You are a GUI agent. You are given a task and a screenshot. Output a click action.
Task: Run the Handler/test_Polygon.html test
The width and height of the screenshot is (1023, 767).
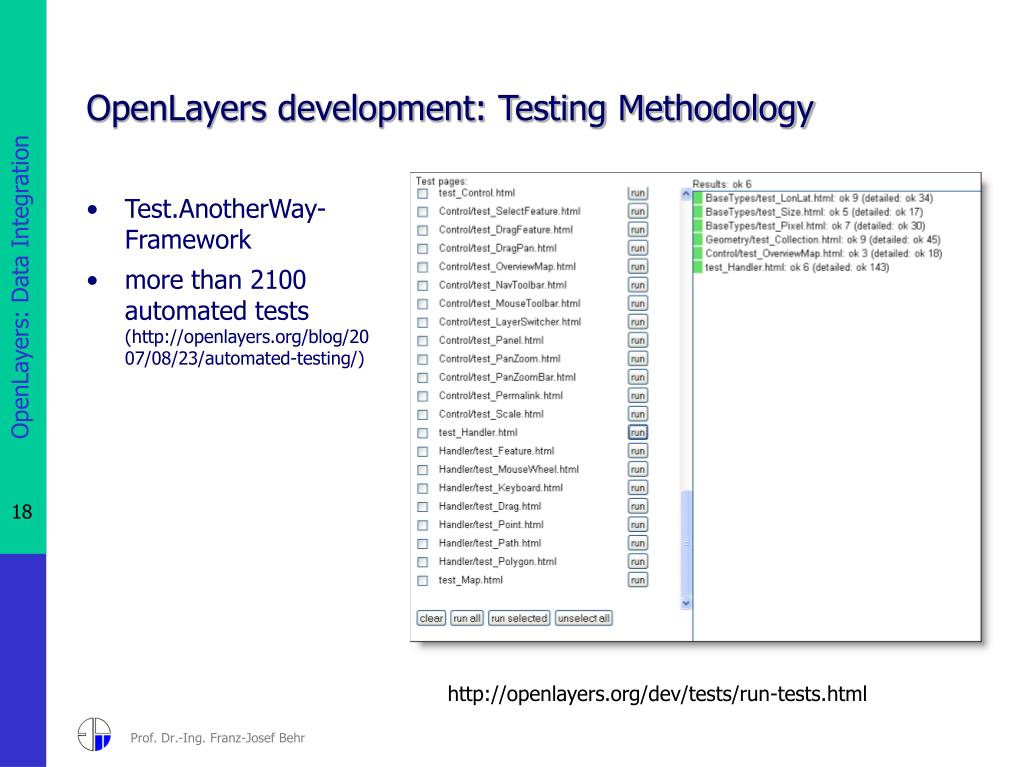point(637,562)
